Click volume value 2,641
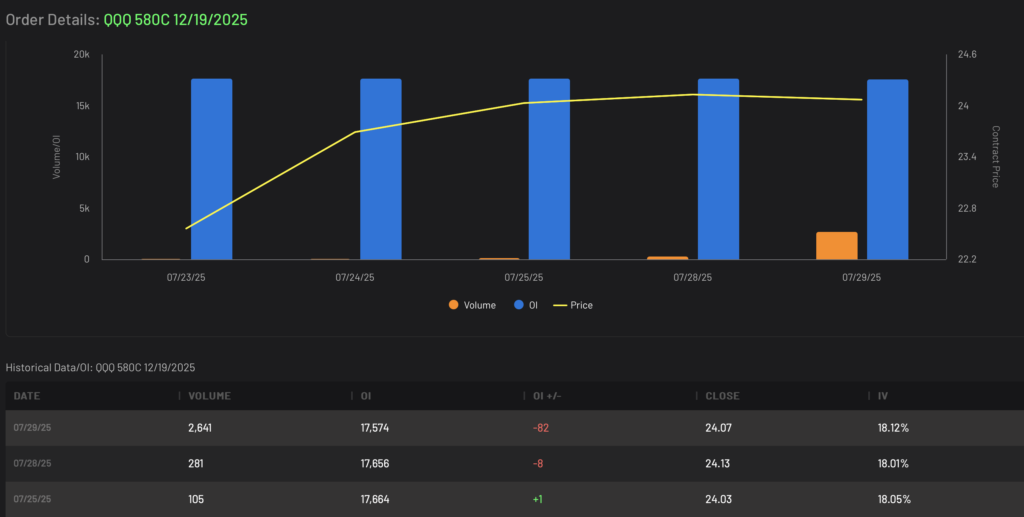The image size is (1024, 517). (x=200, y=428)
